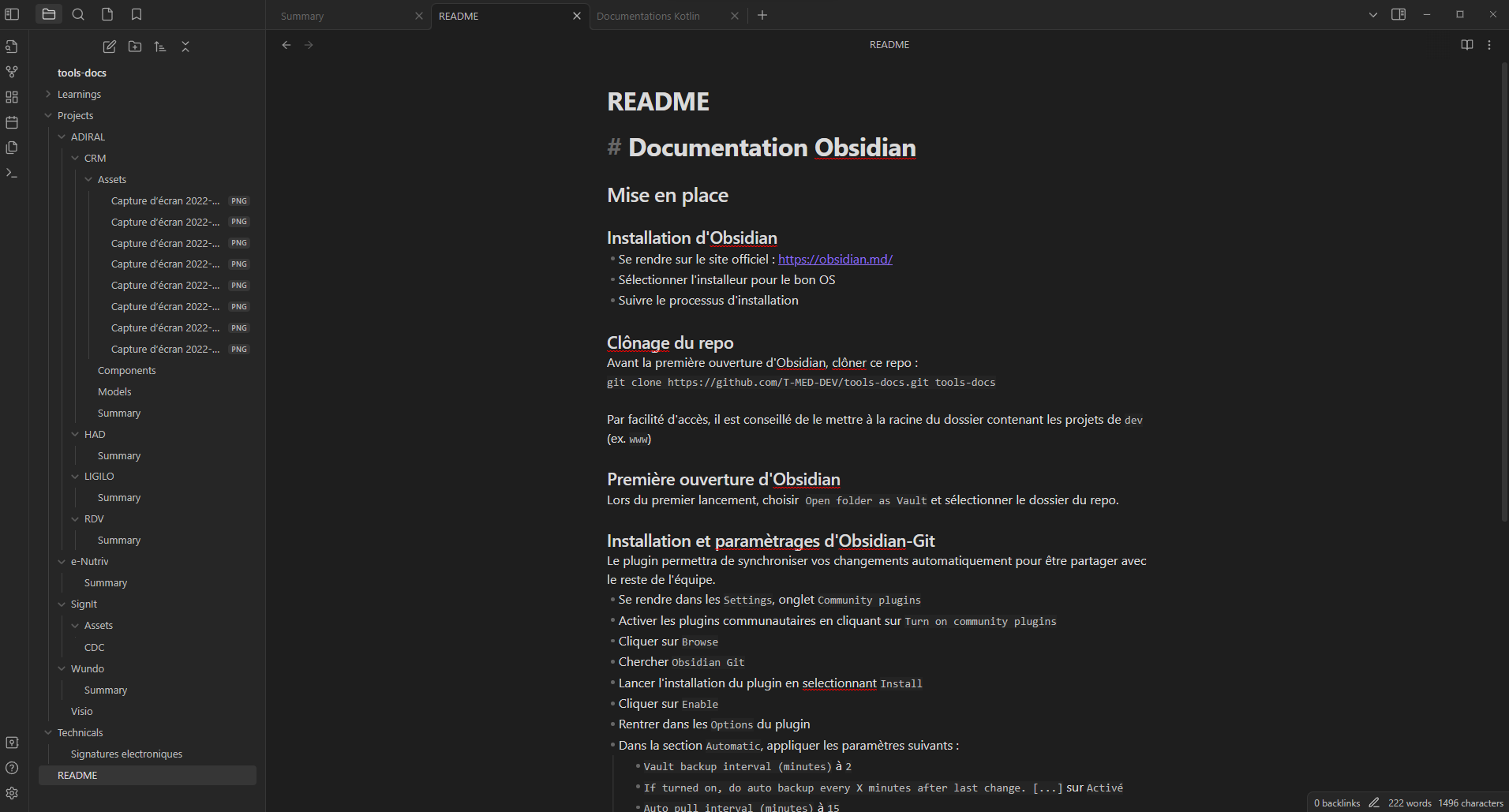Screen dimensions: 1509x812
Task: Open the https://obsidian.md/ link
Action: (834, 259)
